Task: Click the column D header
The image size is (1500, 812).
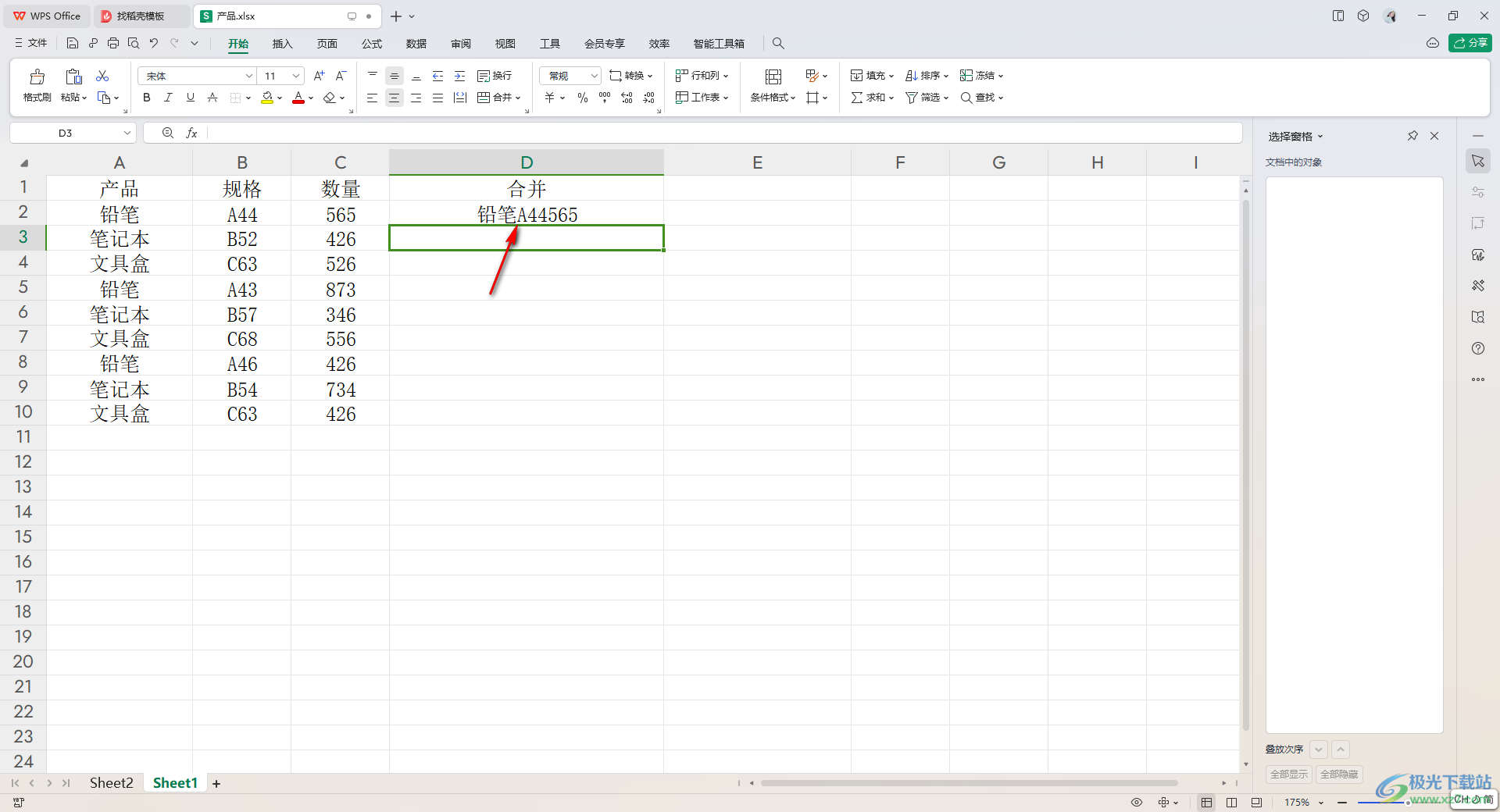Action: 527,162
